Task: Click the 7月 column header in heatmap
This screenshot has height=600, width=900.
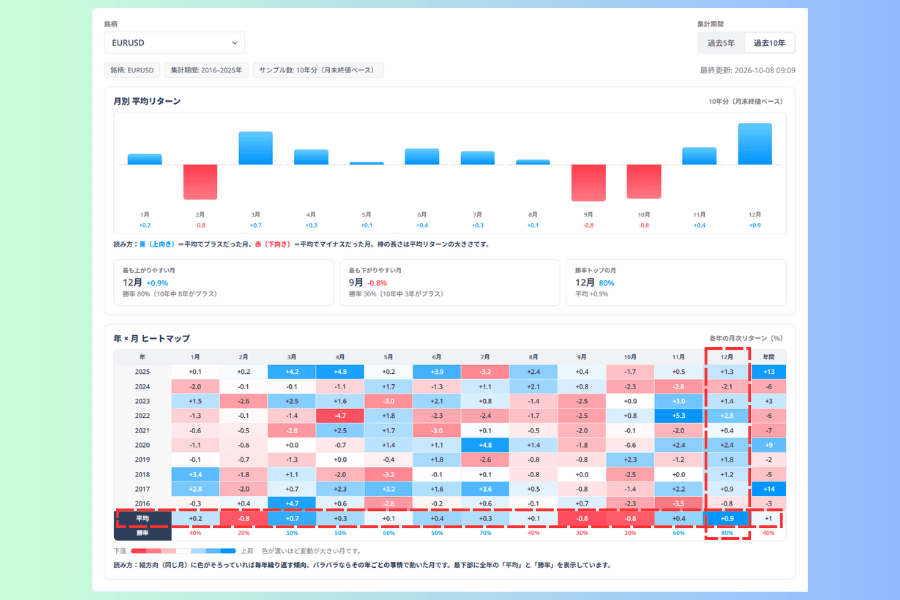Action: pos(485,357)
